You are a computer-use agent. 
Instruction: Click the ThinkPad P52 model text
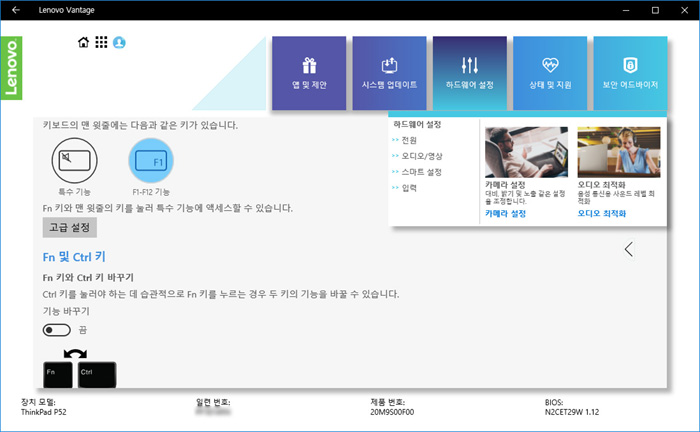44,412
